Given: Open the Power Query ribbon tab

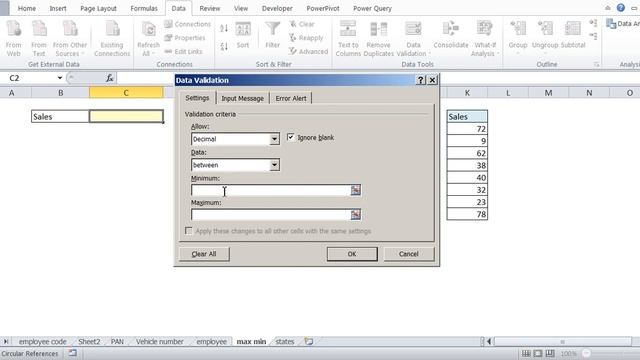Looking at the screenshot, I should tap(372, 8).
